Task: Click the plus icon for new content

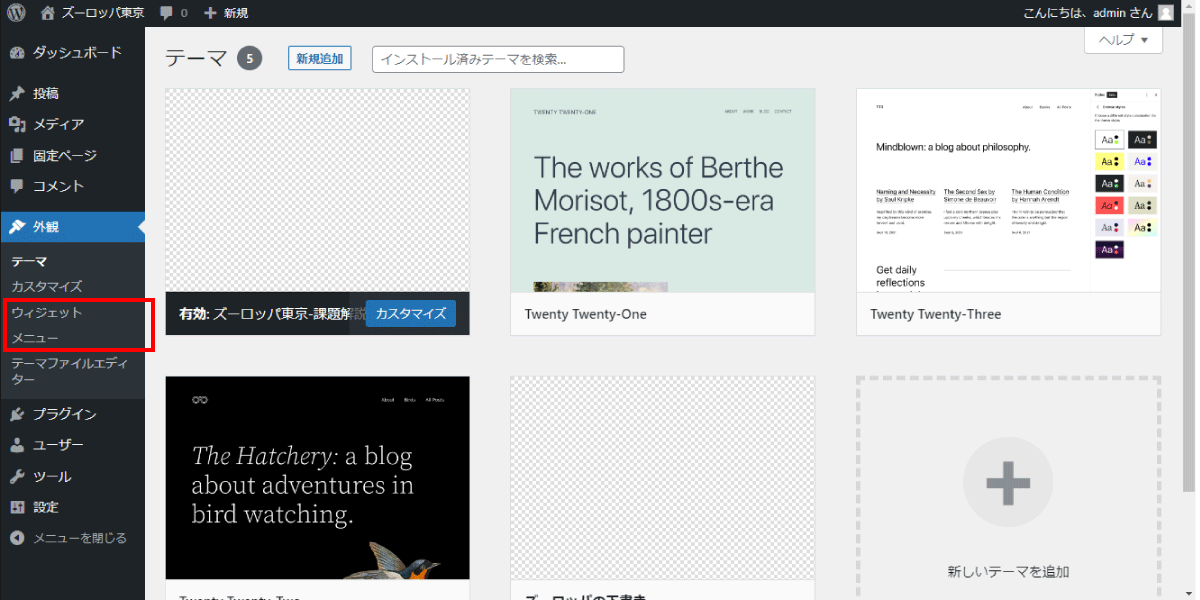Action: 210,13
